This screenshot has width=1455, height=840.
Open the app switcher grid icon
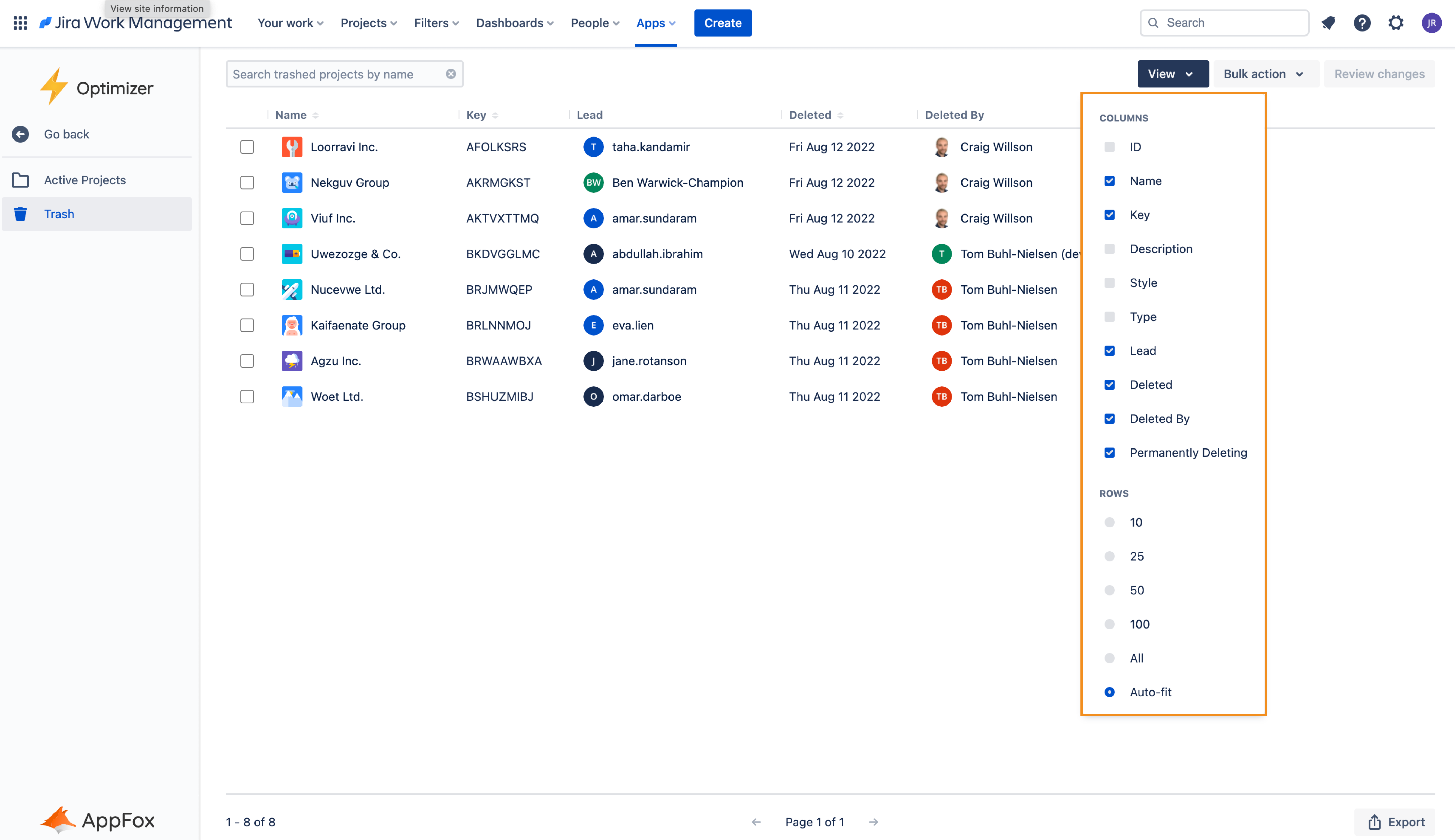point(20,23)
